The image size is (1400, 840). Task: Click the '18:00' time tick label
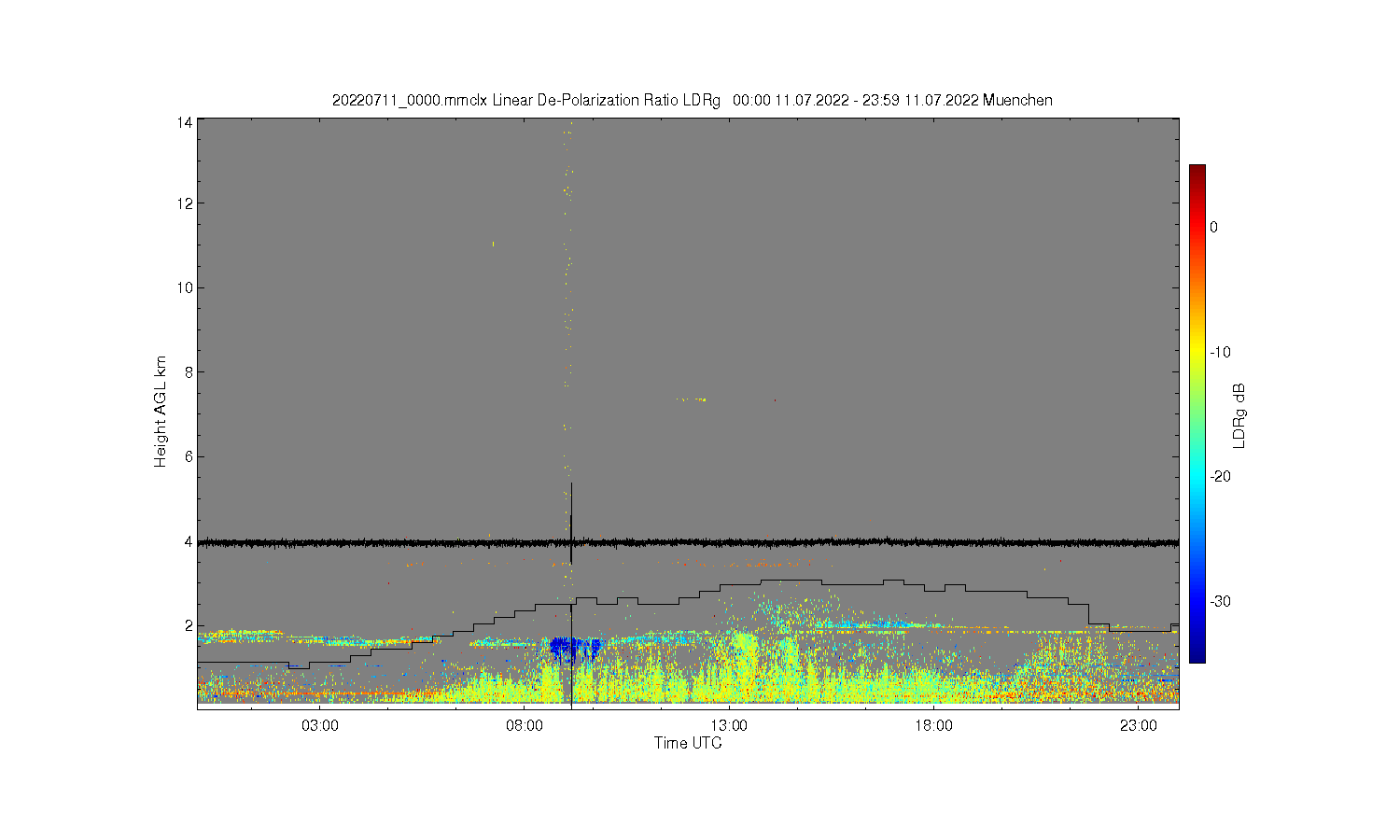point(933,726)
